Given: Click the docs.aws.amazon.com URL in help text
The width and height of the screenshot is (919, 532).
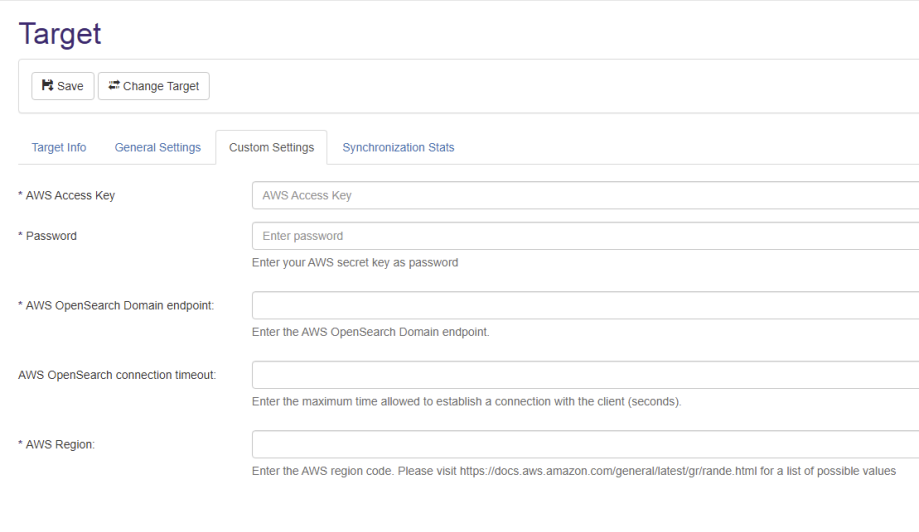Looking at the screenshot, I should tap(608, 470).
